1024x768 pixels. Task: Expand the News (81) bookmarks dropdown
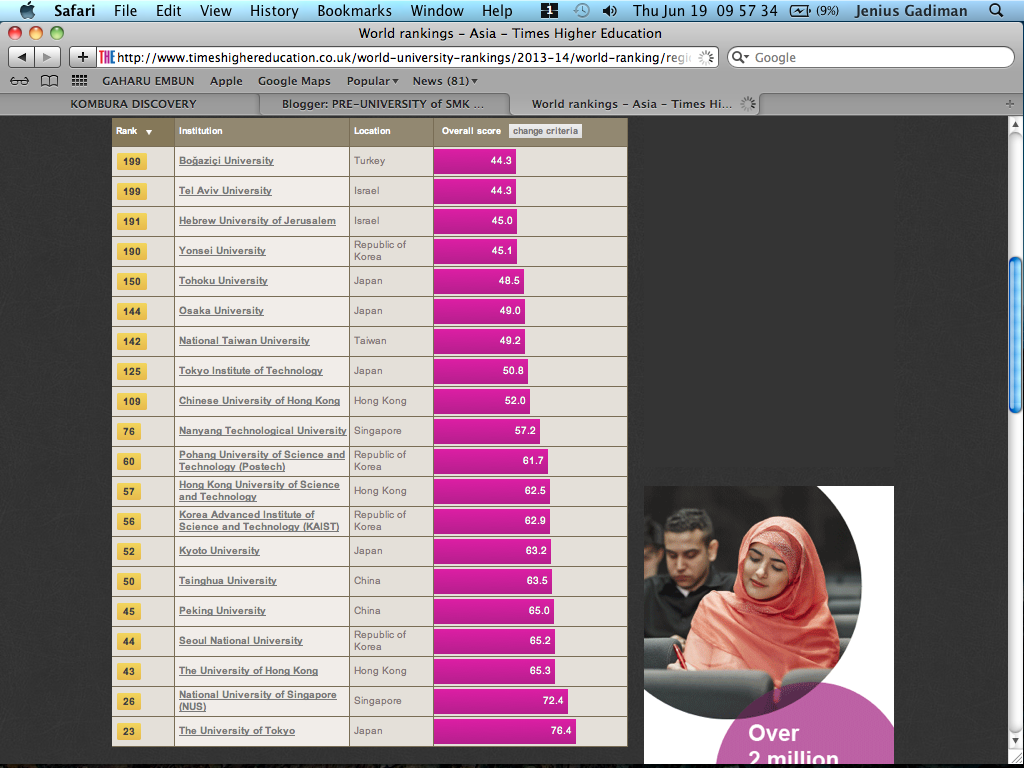pyautogui.click(x=445, y=81)
